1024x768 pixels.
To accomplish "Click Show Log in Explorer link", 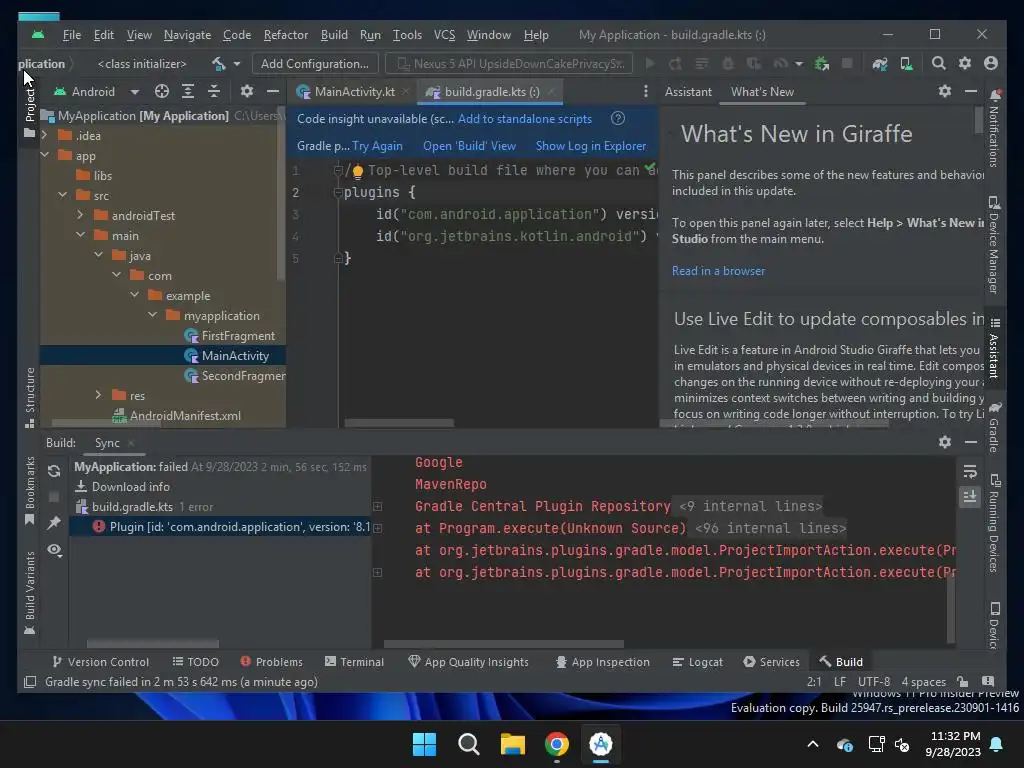I will point(590,146).
